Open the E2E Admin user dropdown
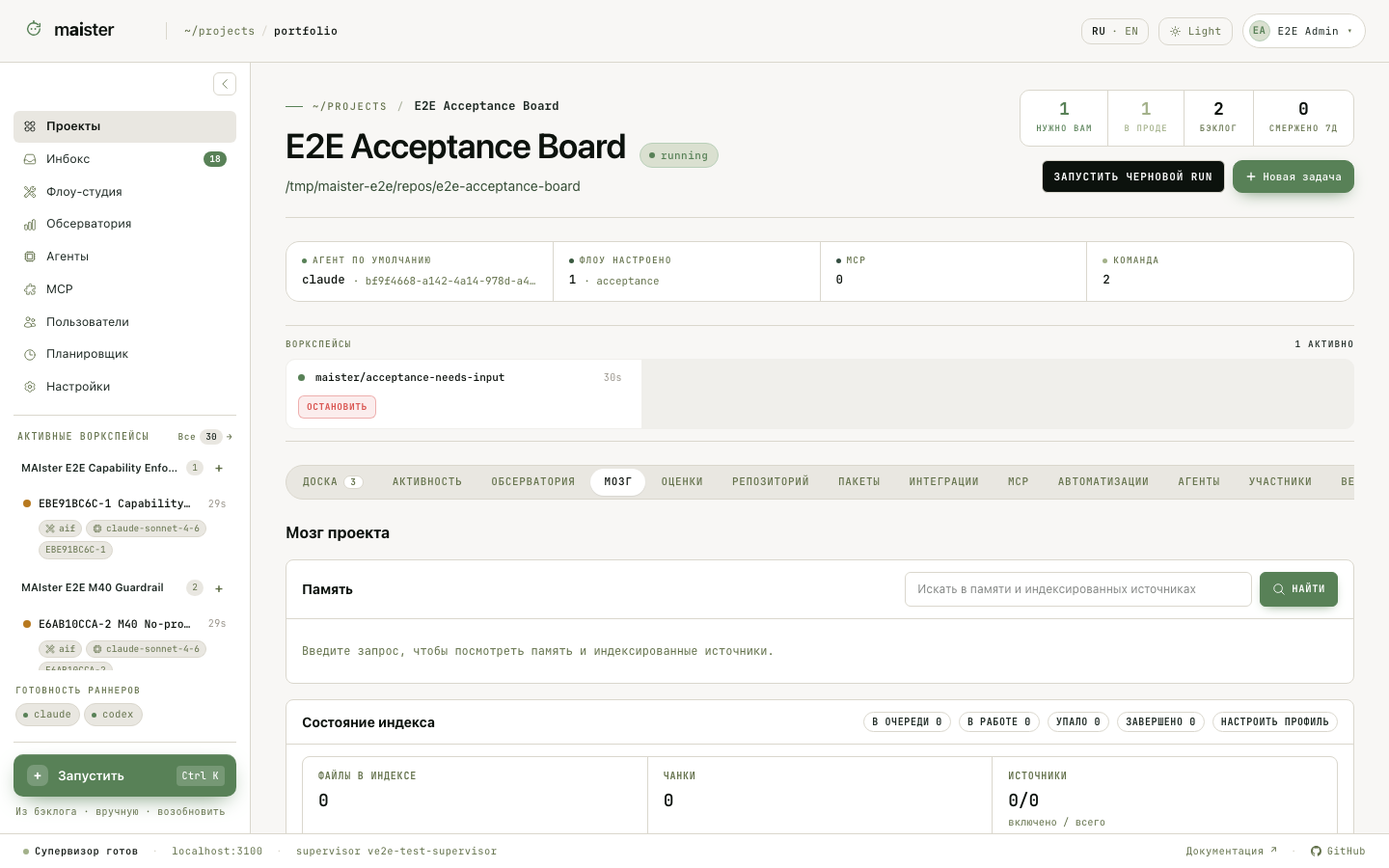 (1304, 31)
